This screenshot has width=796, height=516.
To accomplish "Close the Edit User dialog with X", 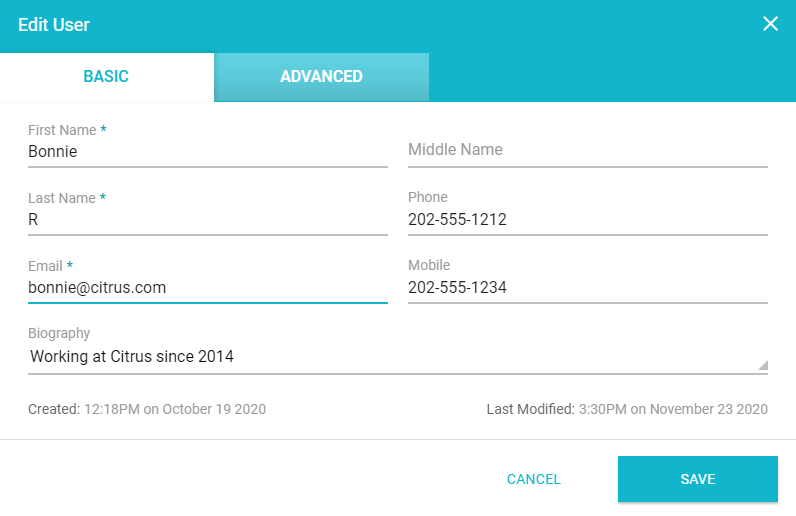I will tap(770, 24).
